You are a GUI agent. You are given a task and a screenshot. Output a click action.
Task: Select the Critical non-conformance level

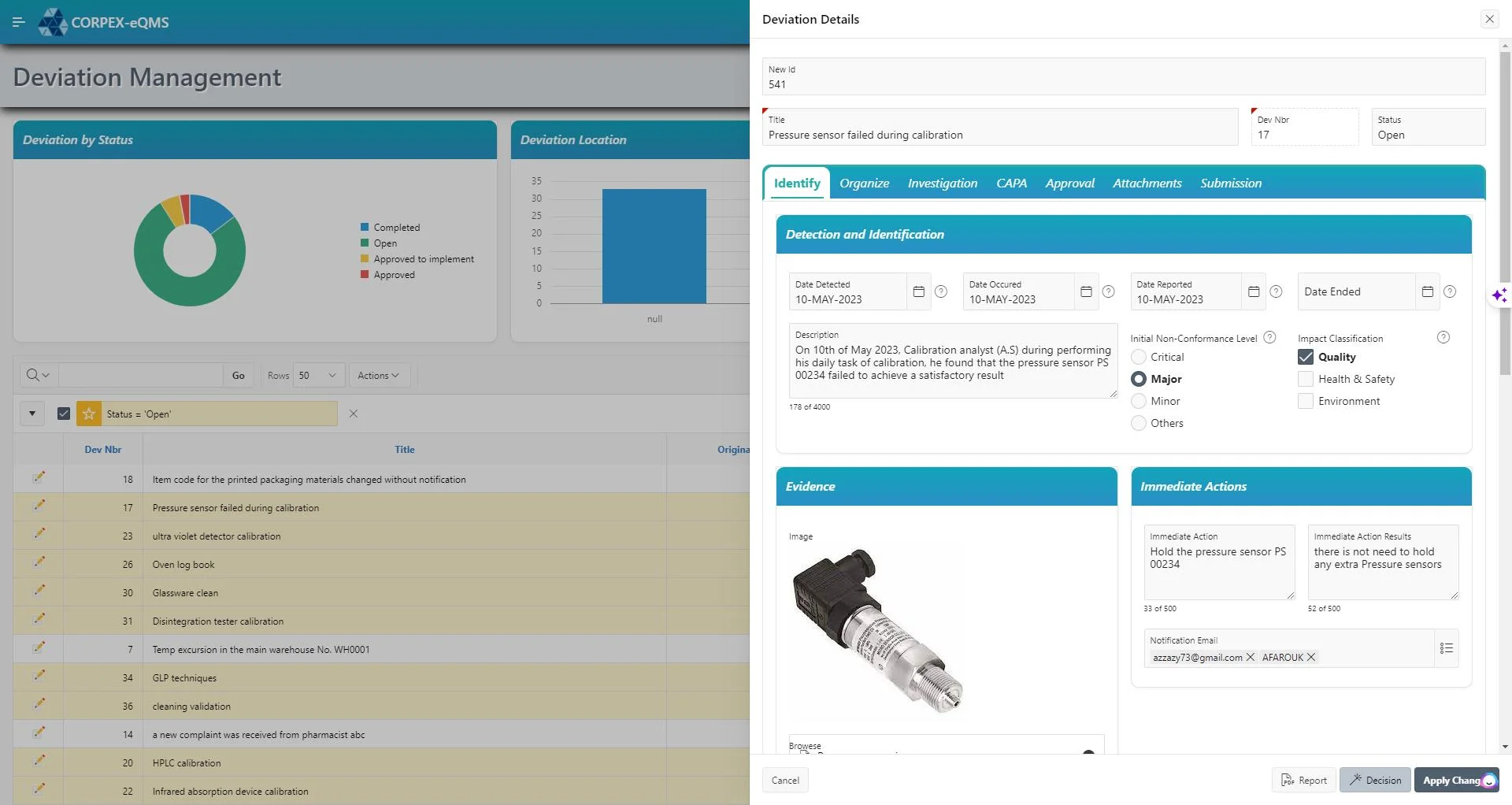pos(1139,357)
